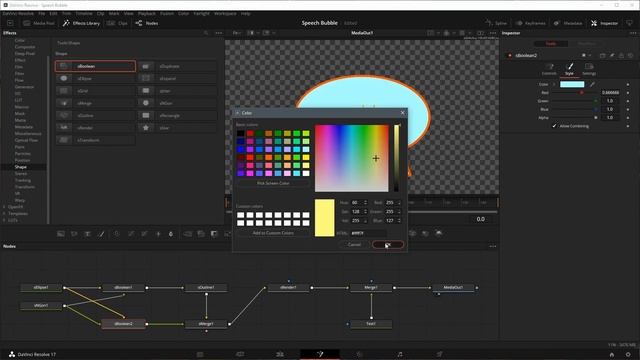
Task: Click the Inspector color swatch
Action: point(572,84)
